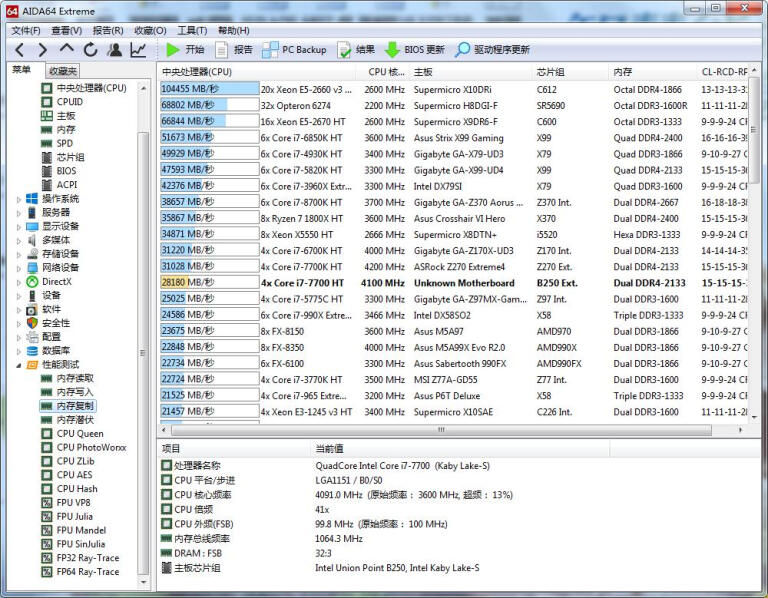This screenshot has width=768, height=598.
Task: Expand the 安全性 tree node
Action: click(x=19, y=323)
